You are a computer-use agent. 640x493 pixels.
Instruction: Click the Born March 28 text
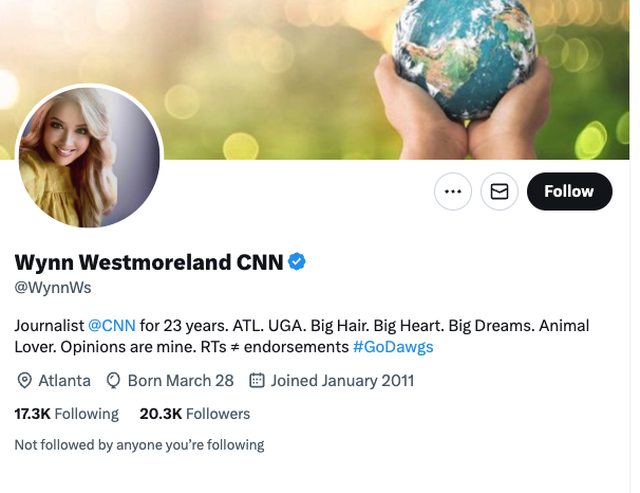coord(180,380)
